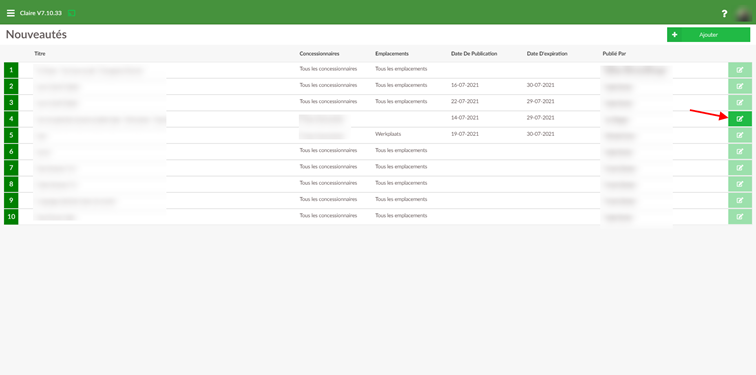Edit news item in row 10

[x=740, y=217]
